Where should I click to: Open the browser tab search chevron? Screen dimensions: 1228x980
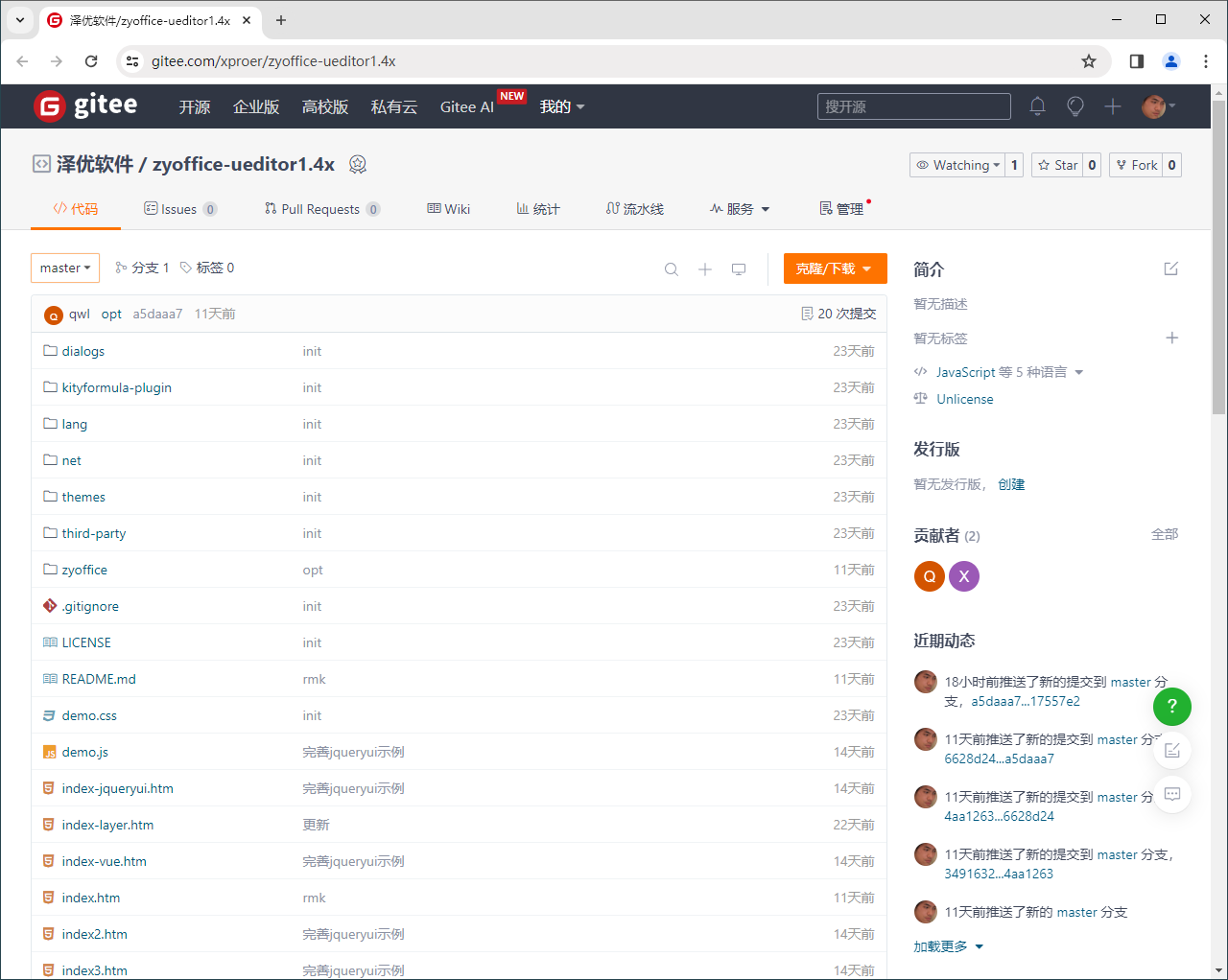click(x=20, y=20)
